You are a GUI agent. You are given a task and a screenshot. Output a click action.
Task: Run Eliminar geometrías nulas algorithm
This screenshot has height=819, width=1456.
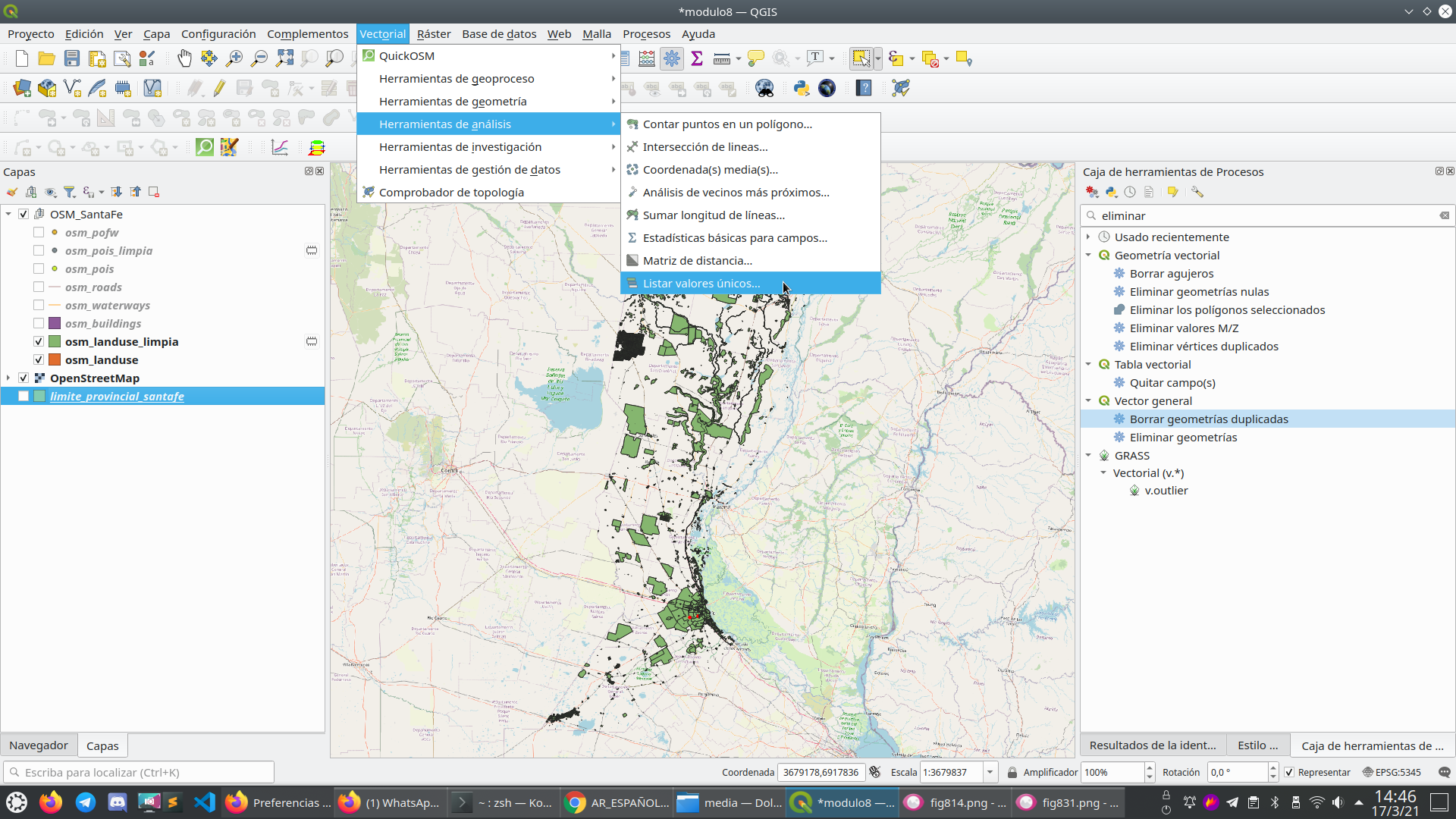click(x=1199, y=291)
